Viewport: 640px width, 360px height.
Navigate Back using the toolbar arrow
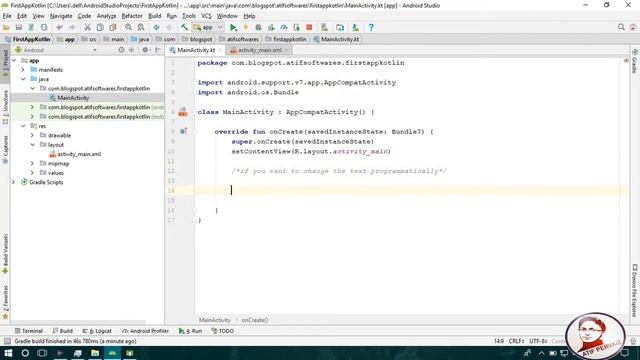tap(156, 27)
